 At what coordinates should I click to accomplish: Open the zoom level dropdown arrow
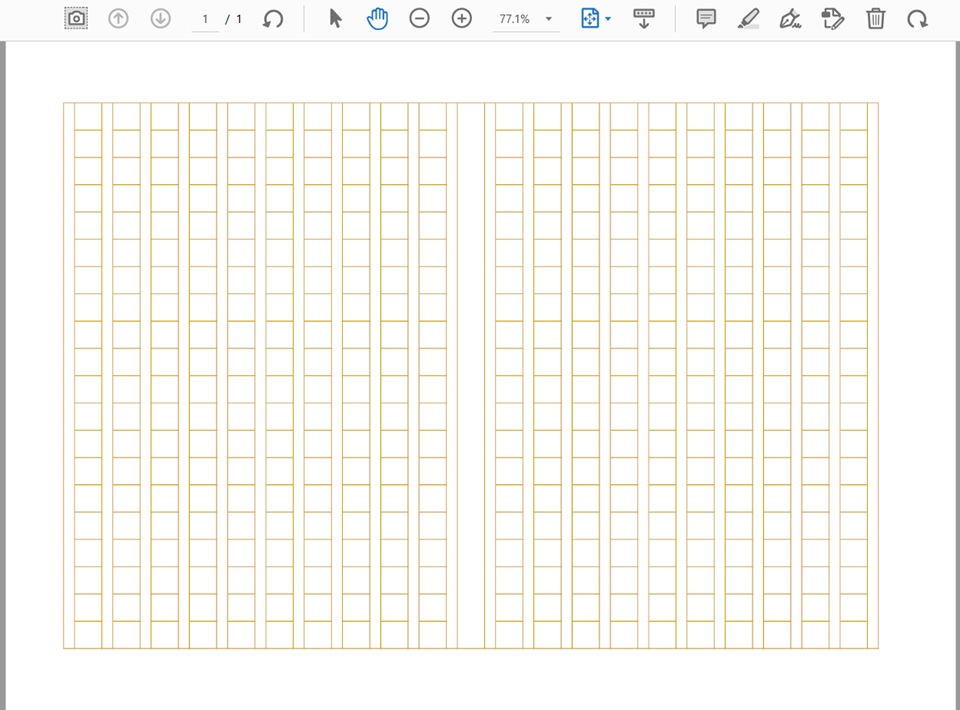tap(549, 19)
